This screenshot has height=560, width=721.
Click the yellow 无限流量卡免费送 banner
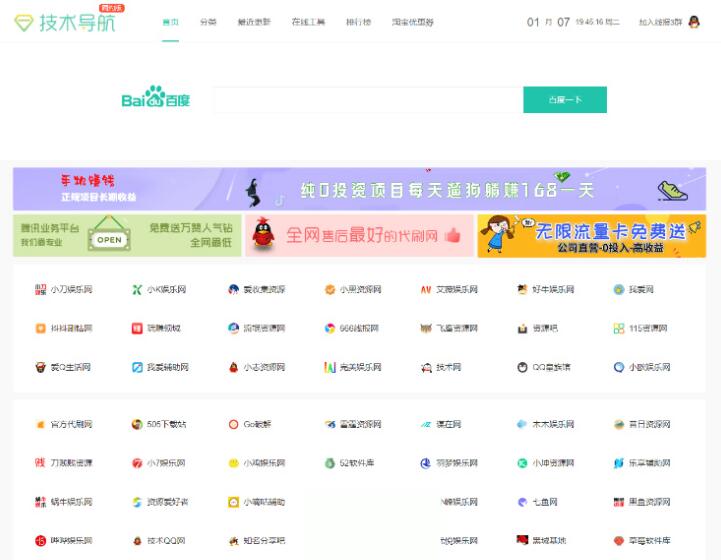[591, 235]
